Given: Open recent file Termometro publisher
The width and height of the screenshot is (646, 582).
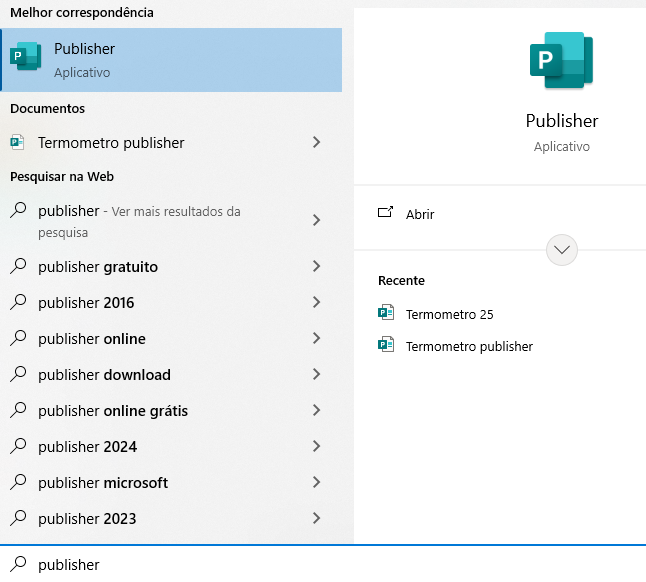Looking at the screenshot, I should click(469, 346).
